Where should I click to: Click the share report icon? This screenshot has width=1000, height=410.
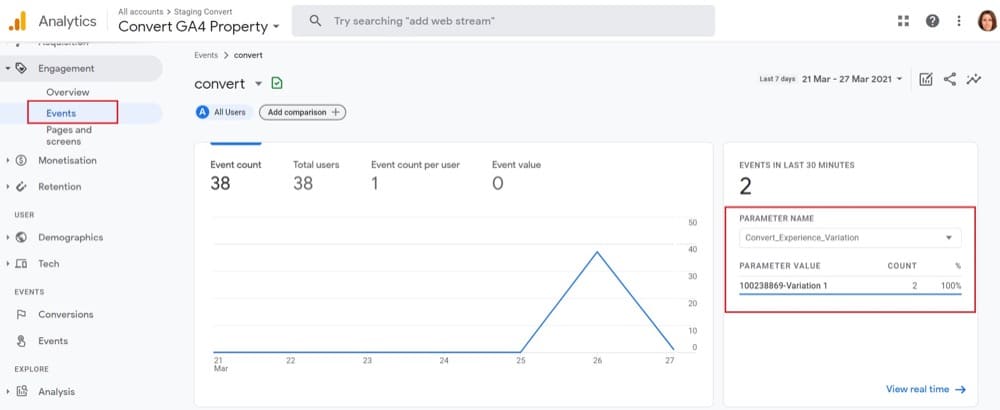pos(950,79)
